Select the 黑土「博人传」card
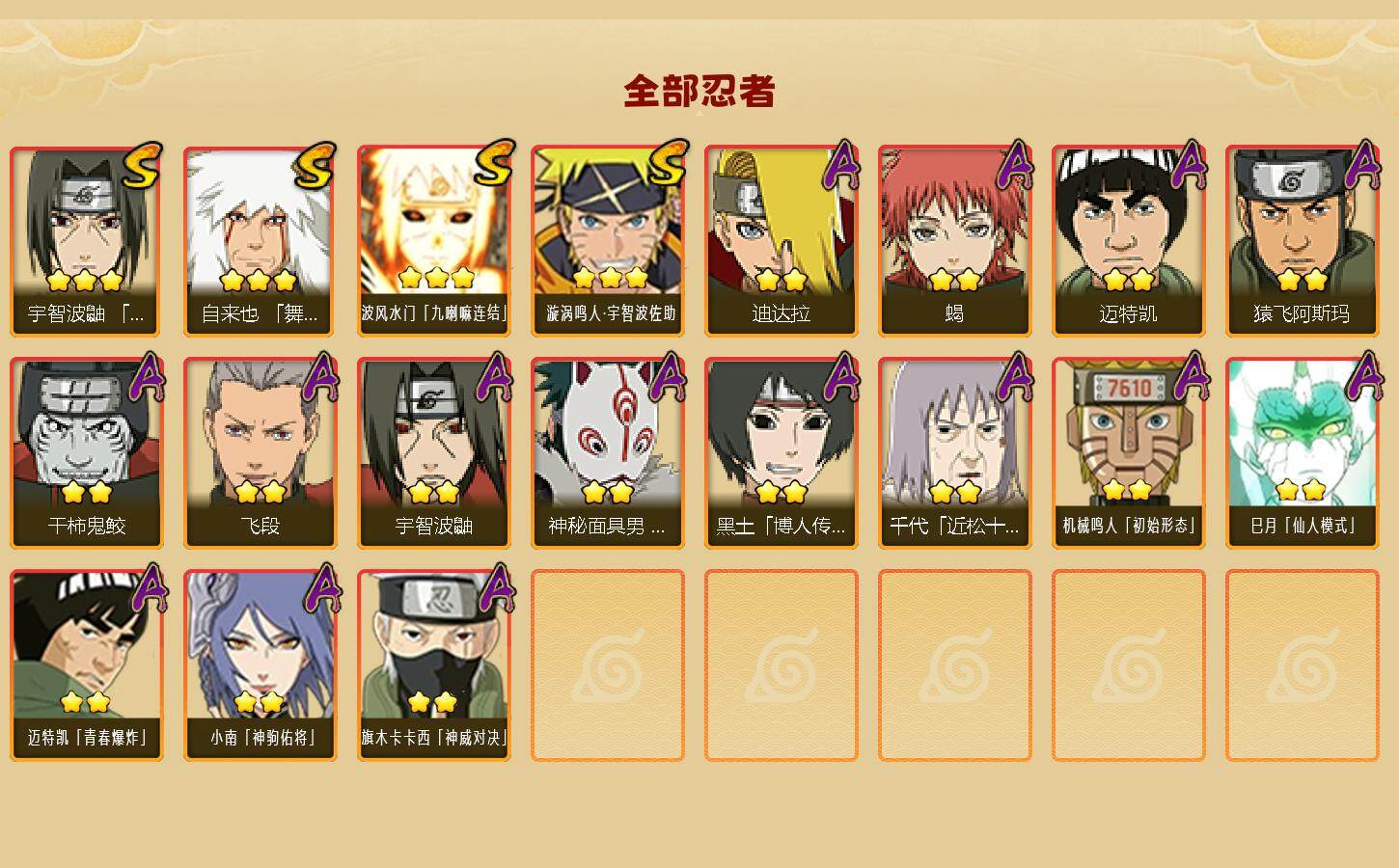This screenshot has width=1399, height=868. click(782, 453)
